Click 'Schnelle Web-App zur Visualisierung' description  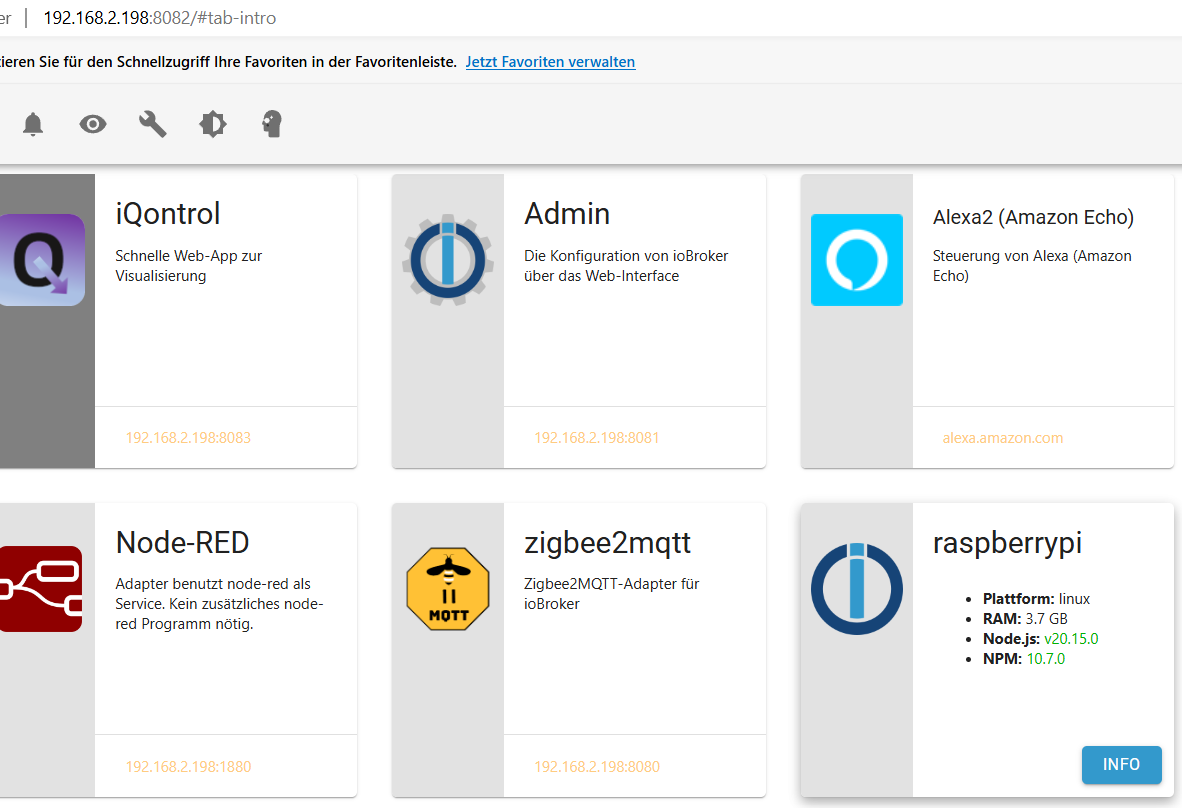click(x=188, y=265)
